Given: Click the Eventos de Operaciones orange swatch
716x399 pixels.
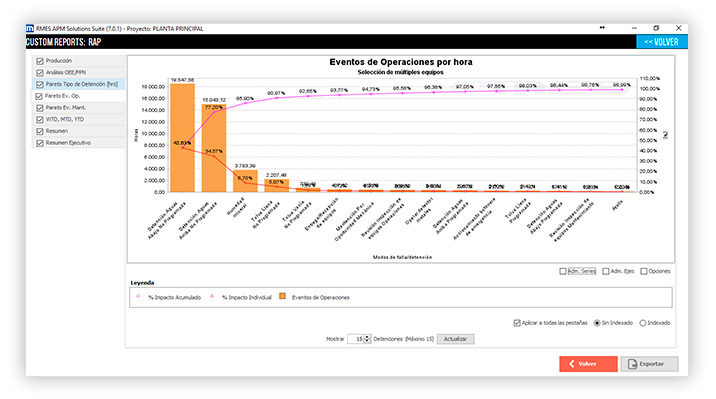Looking at the screenshot, I should [282, 296].
